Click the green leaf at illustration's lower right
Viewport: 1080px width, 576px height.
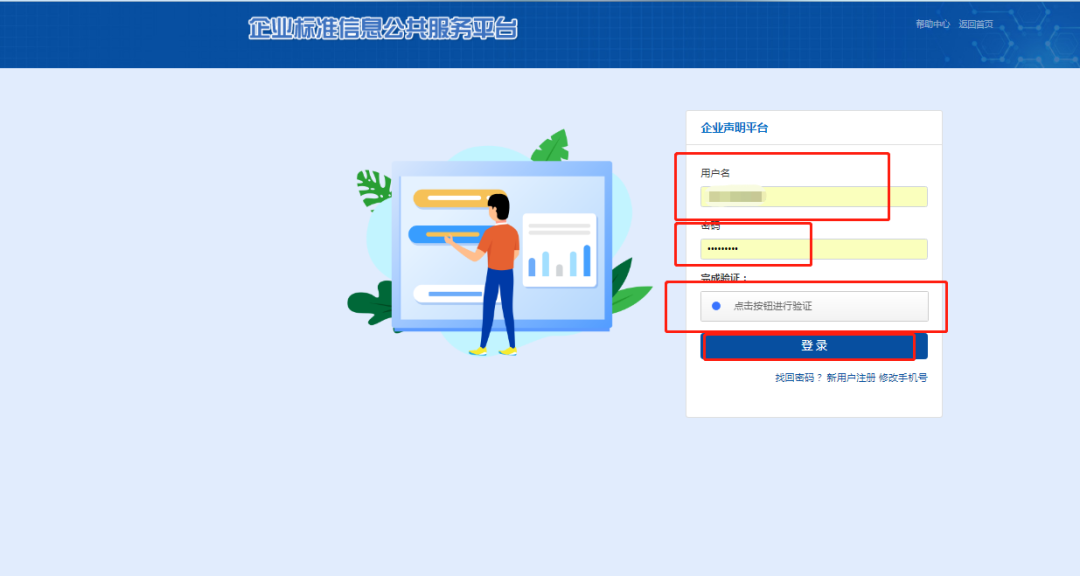tap(628, 288)
